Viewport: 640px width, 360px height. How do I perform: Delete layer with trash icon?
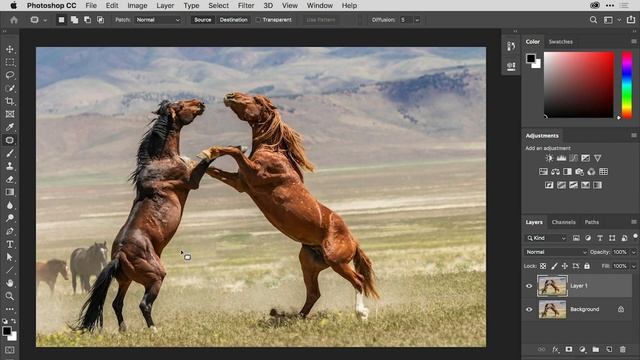622,349
